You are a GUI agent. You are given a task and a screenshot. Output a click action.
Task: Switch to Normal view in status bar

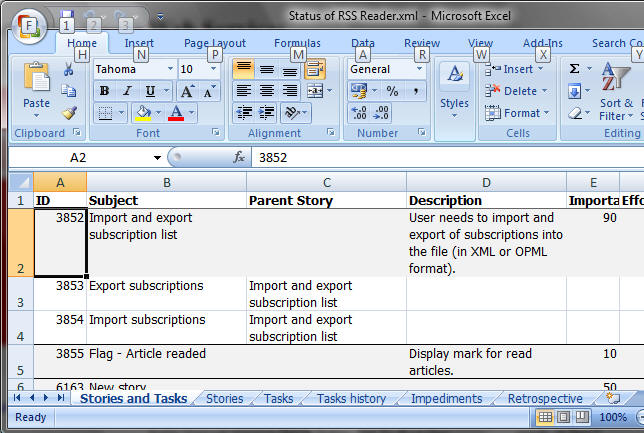(x=545, y=417)
